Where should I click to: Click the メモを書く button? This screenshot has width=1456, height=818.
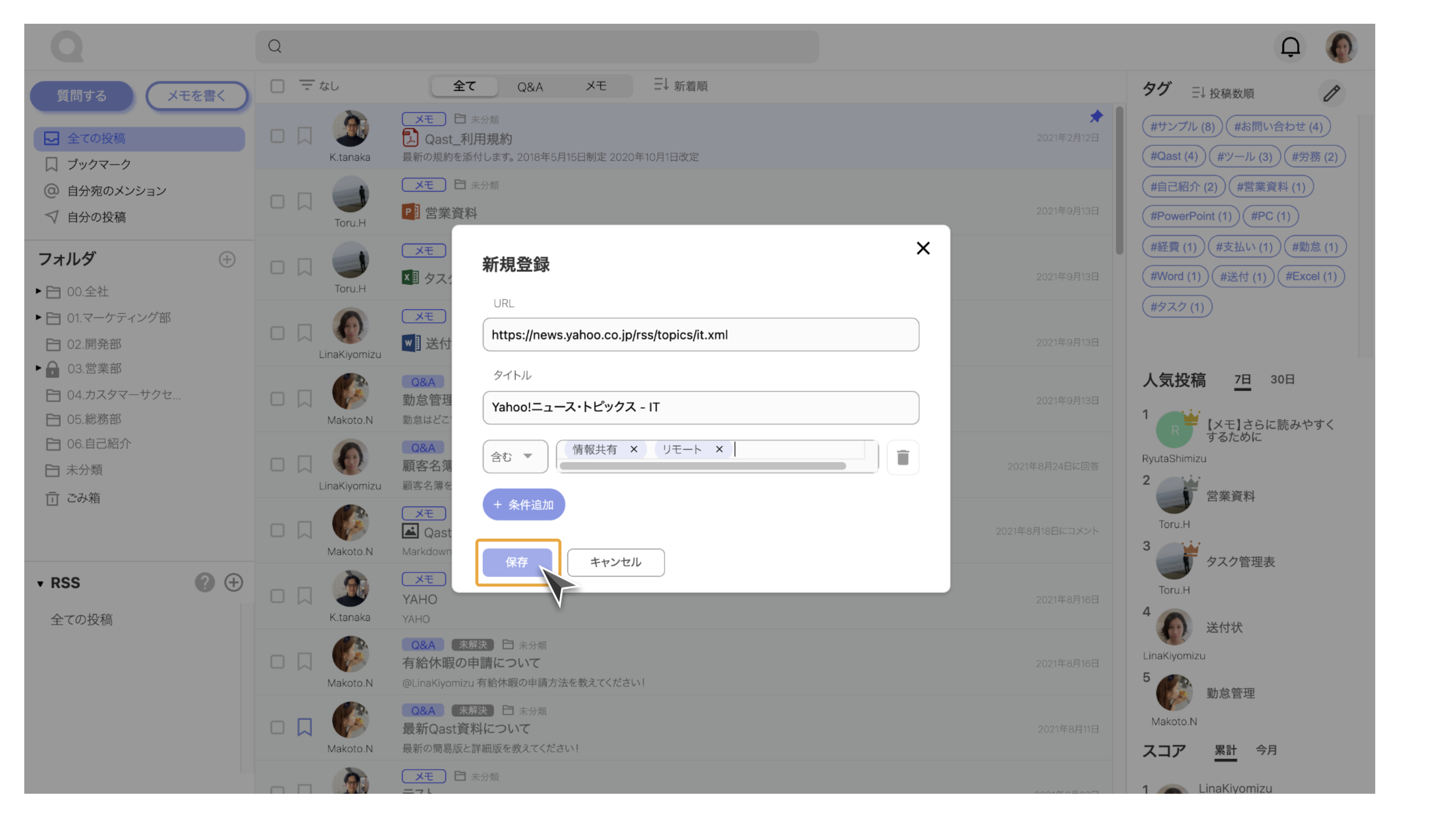tap(197, 96)
